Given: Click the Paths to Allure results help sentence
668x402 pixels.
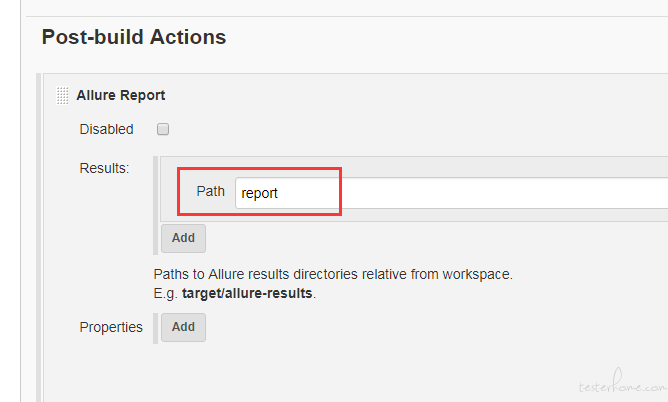Looking at the screenshot, I should pos(333,274).
